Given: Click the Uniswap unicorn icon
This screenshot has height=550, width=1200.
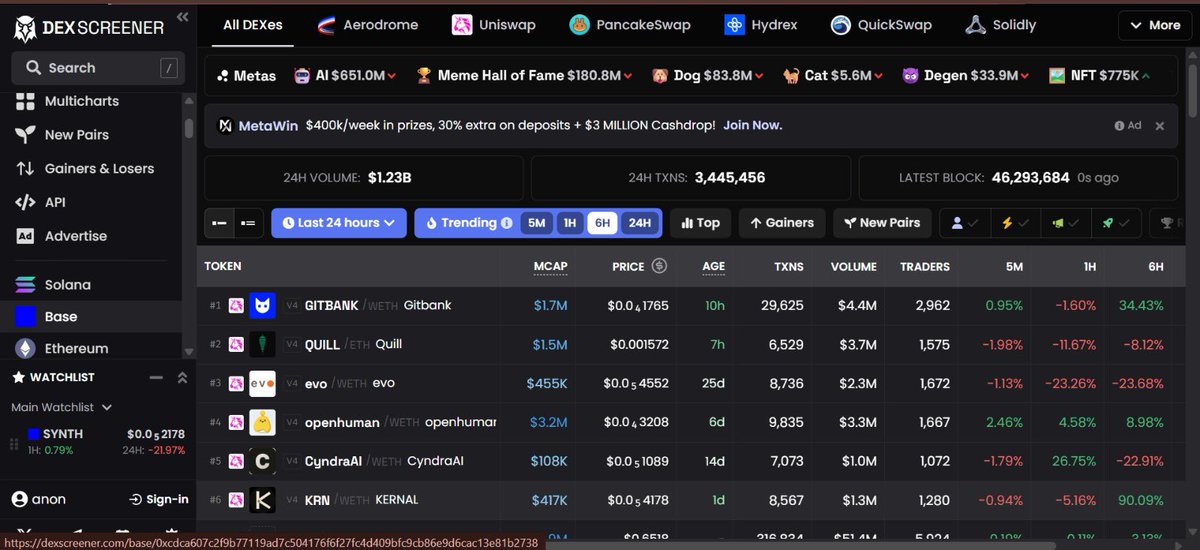Looking at the screenshot, I should (461, 25).
